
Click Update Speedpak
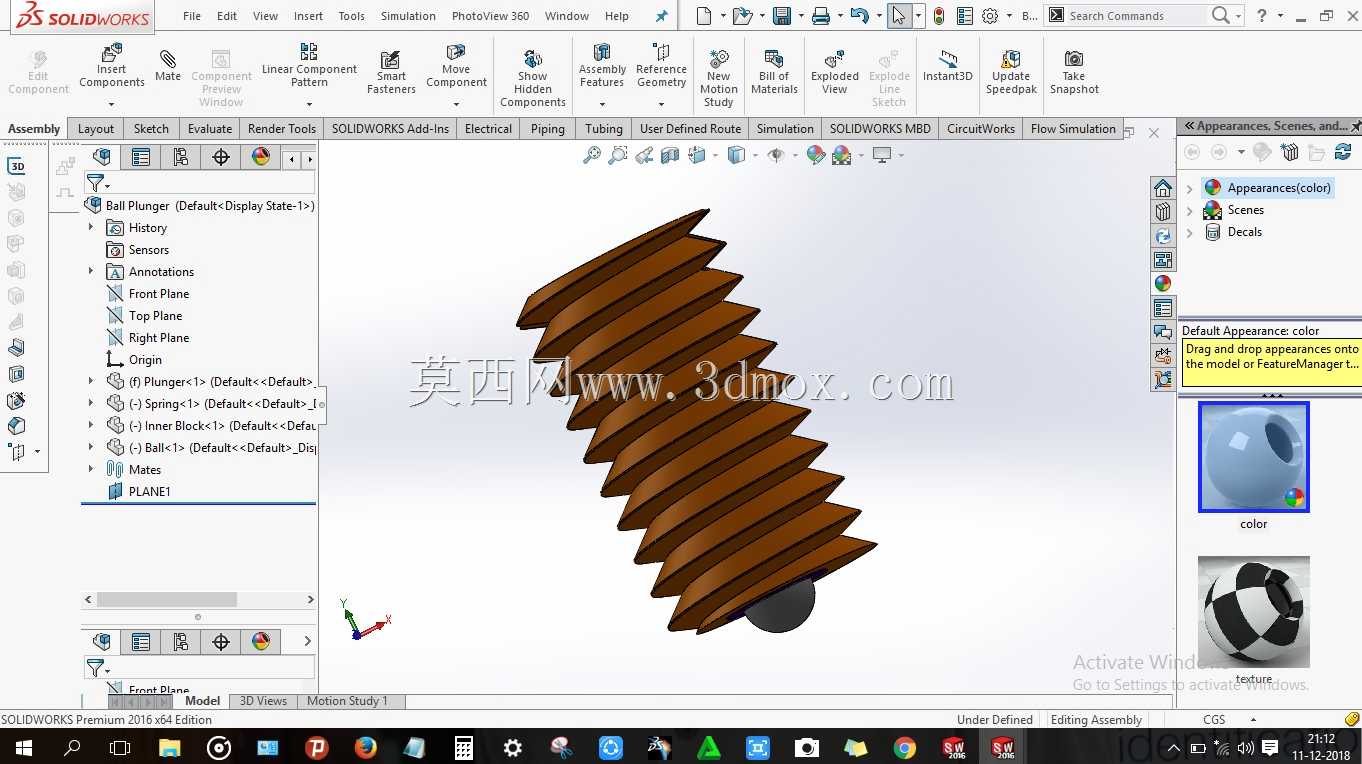coord(1011,72)
